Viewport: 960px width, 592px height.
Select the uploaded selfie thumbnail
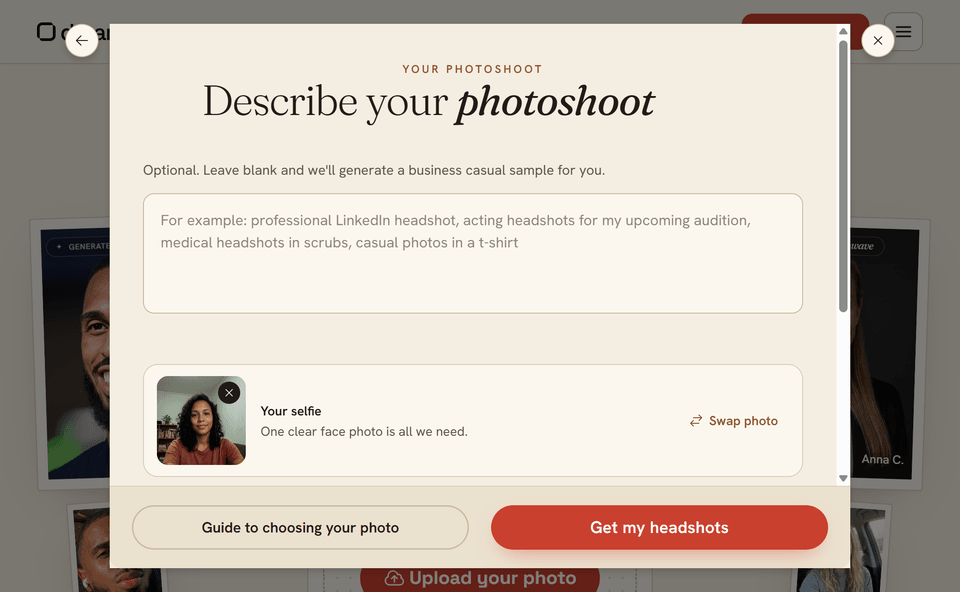pos(201,421)
